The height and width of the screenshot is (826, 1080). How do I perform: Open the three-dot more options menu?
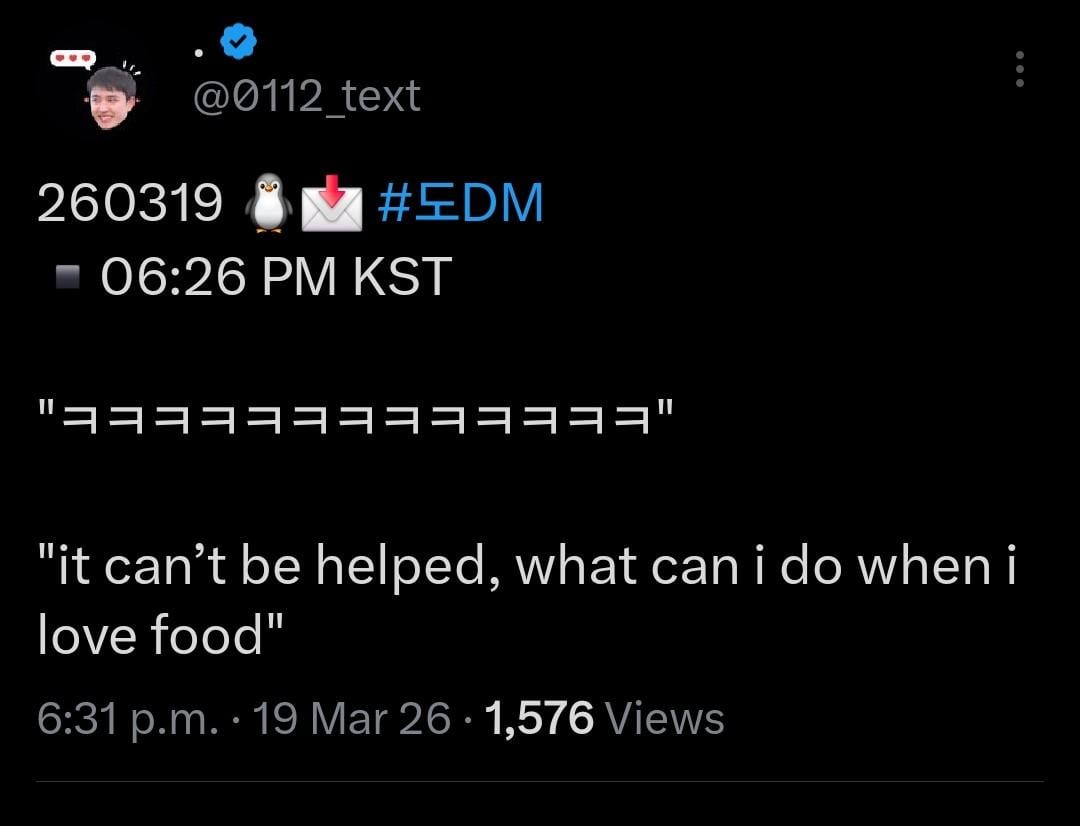coord(1019,69)
